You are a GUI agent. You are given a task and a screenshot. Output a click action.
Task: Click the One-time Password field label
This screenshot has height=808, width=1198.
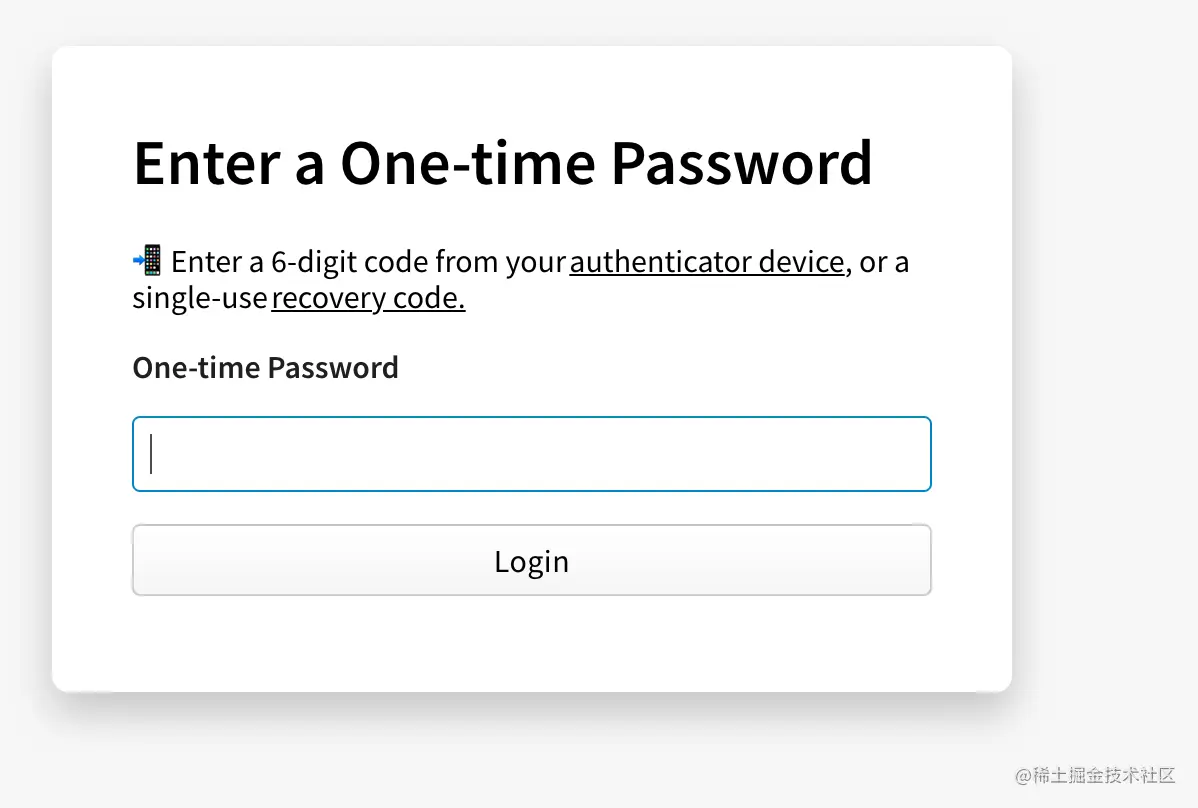265,368
